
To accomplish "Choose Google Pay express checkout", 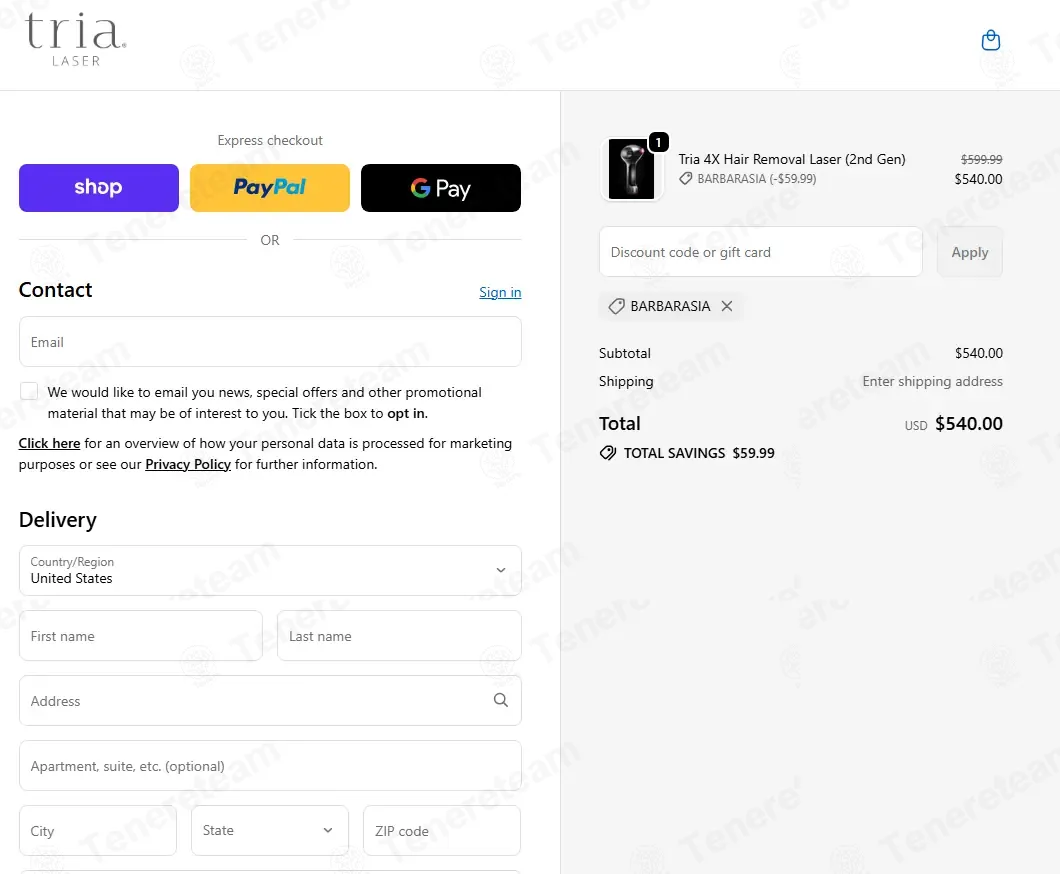I will (x=441, y=188).
